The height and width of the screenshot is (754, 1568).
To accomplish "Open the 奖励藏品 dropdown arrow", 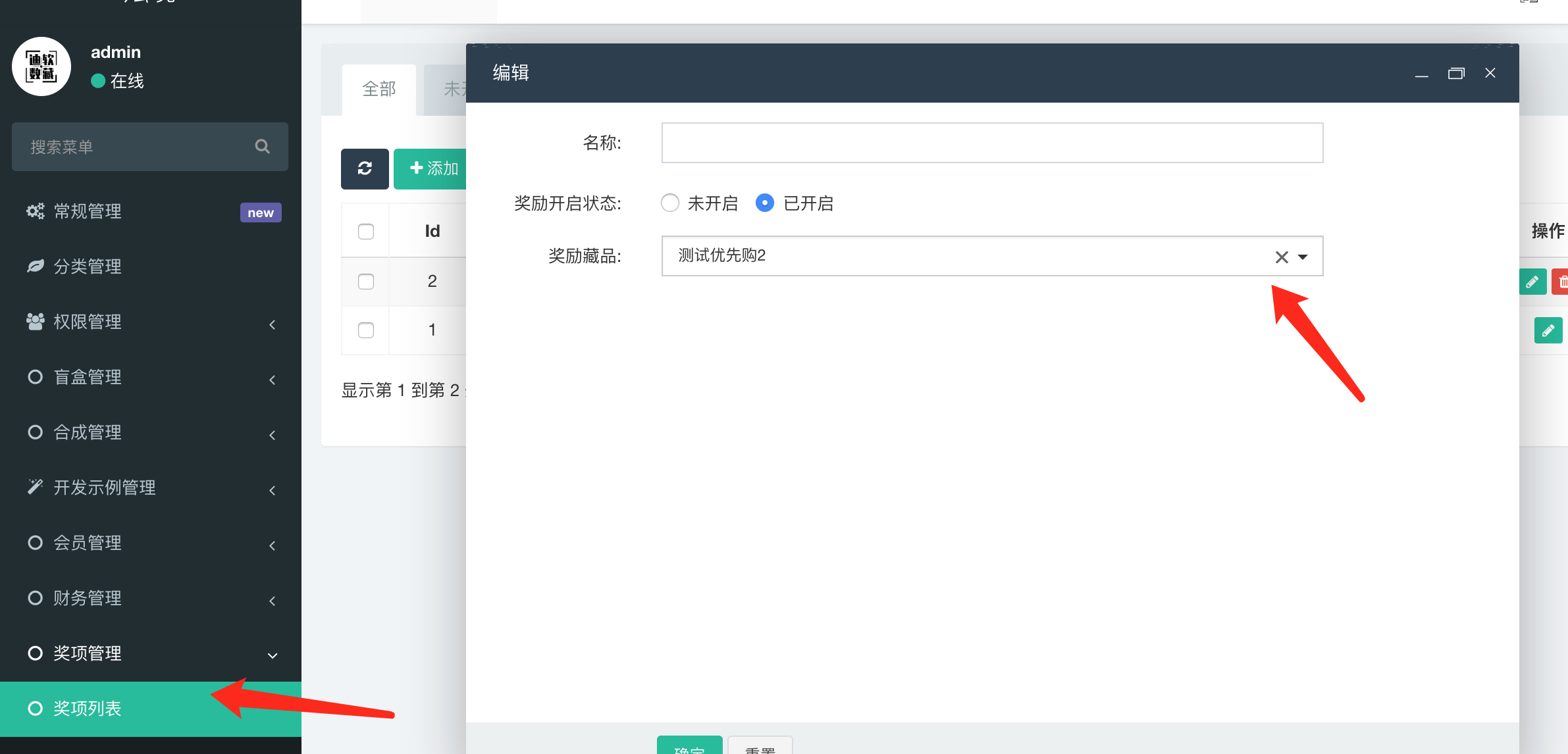I will click(1303, 257).
